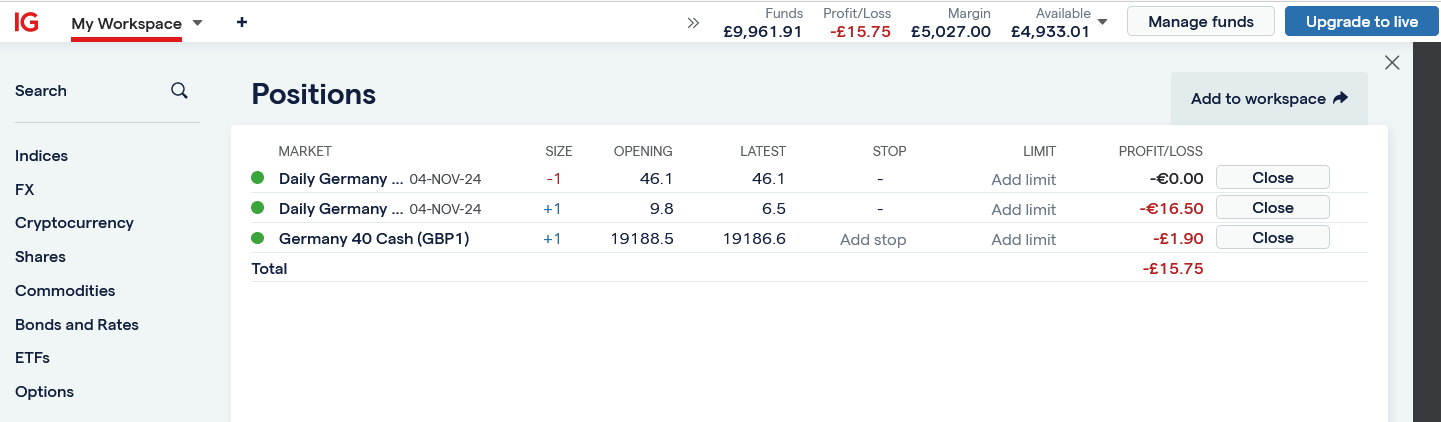Viewport: 1441px width, 422px height.
Task: Add a new workspace with plus icon
Action: [x=242, y=22]
